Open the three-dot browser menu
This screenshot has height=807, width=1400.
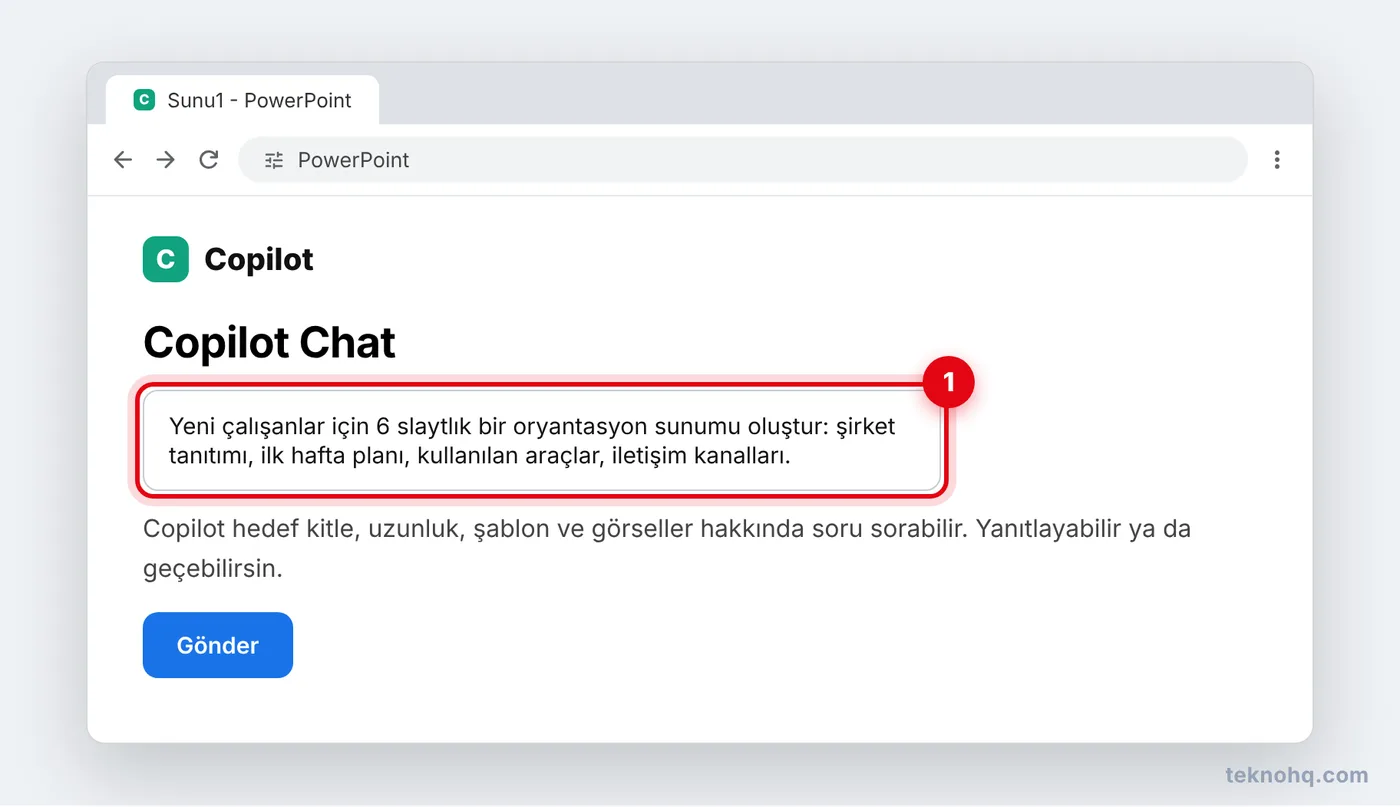[1277, 160]
